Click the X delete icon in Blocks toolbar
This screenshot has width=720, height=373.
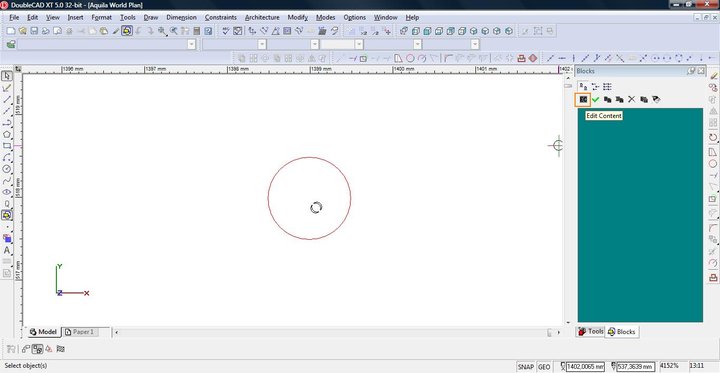(631, 99)
